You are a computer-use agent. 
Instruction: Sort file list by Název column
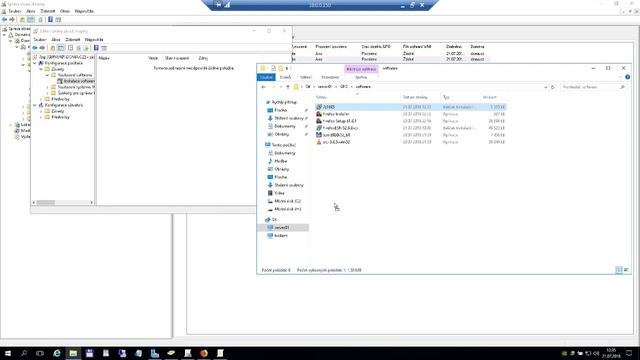(321, 97)
